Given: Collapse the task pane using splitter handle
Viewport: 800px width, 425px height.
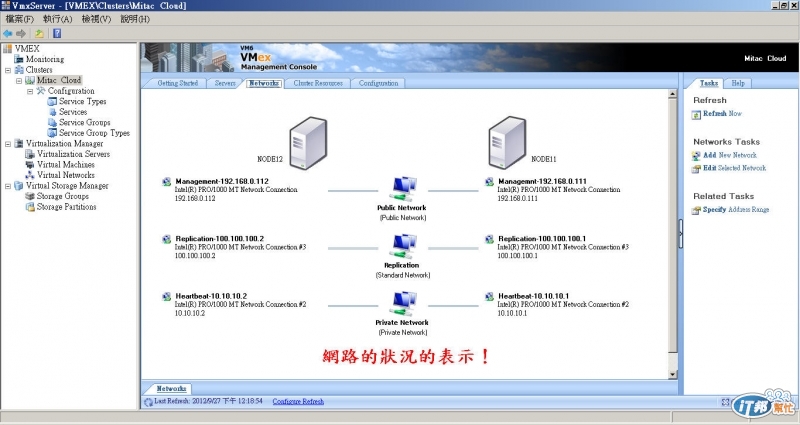Looking at the screenshot, I should (681, 234).
